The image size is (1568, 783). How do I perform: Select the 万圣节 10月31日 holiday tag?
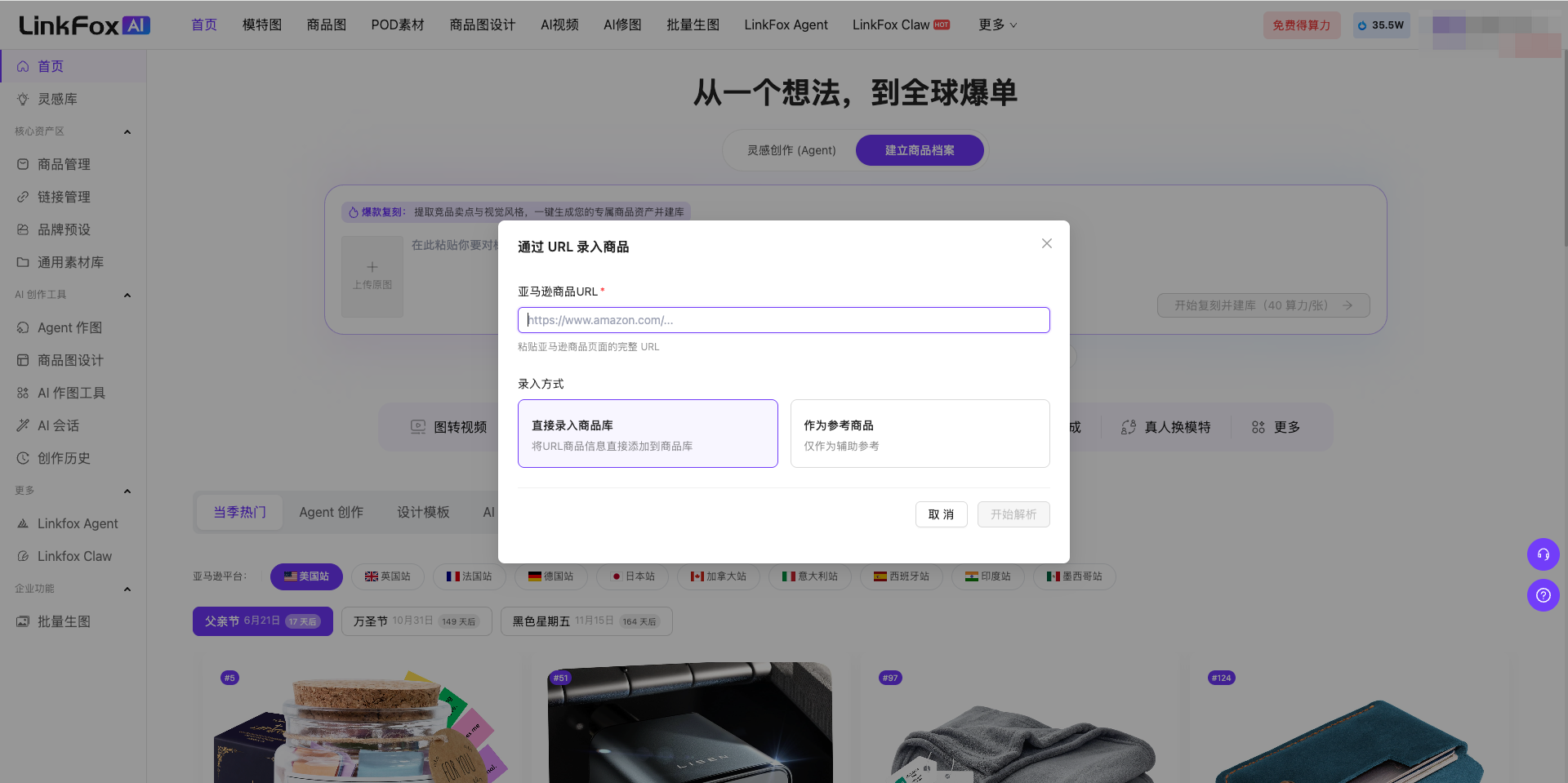tap(416, 621)
